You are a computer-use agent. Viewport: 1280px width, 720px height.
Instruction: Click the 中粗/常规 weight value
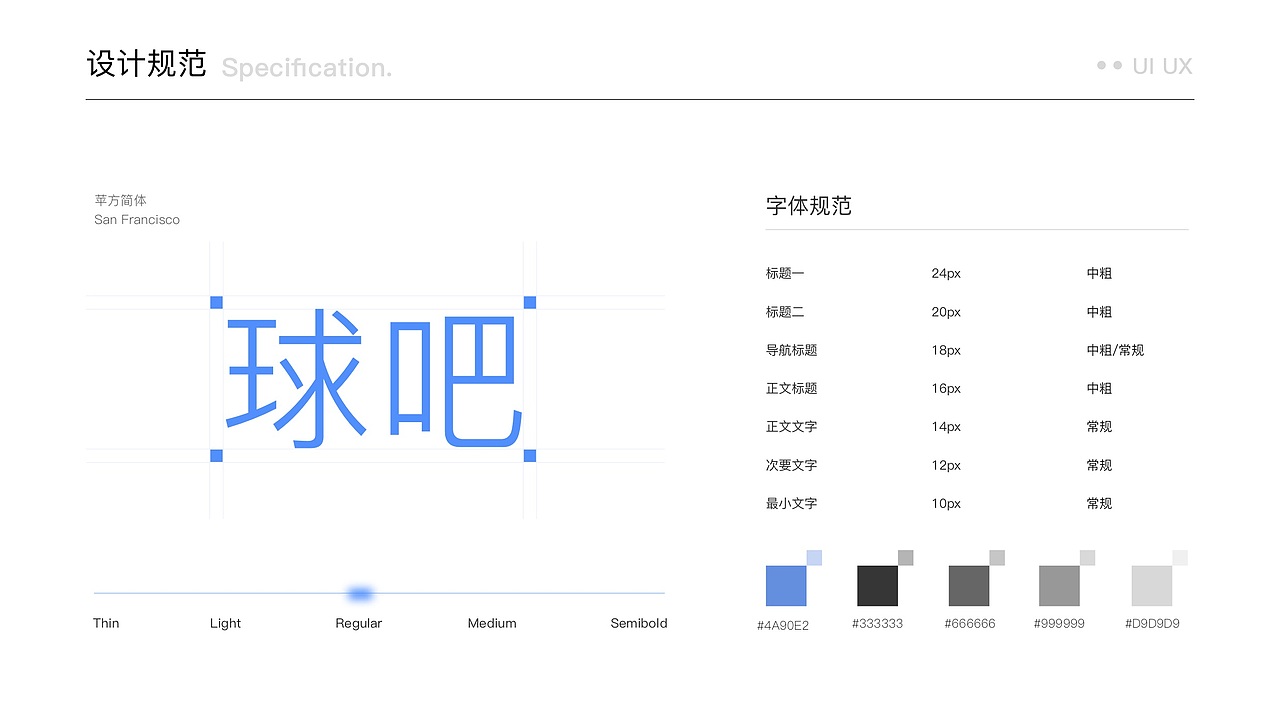[x=1115, y=350]
